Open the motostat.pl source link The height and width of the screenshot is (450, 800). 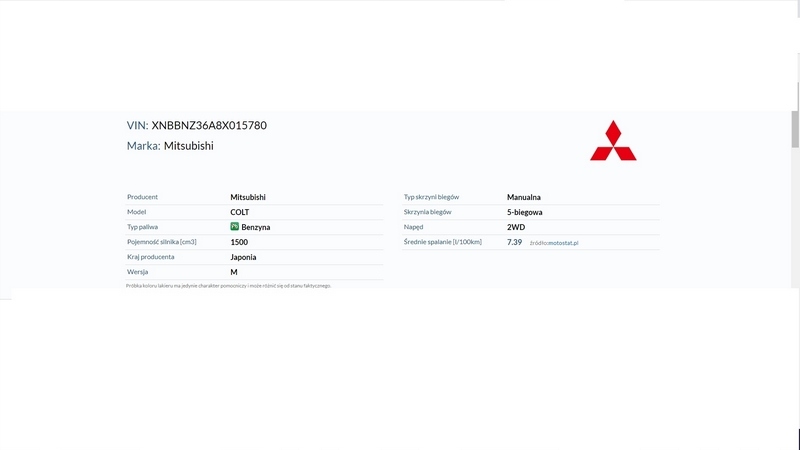tap(563, 243)
